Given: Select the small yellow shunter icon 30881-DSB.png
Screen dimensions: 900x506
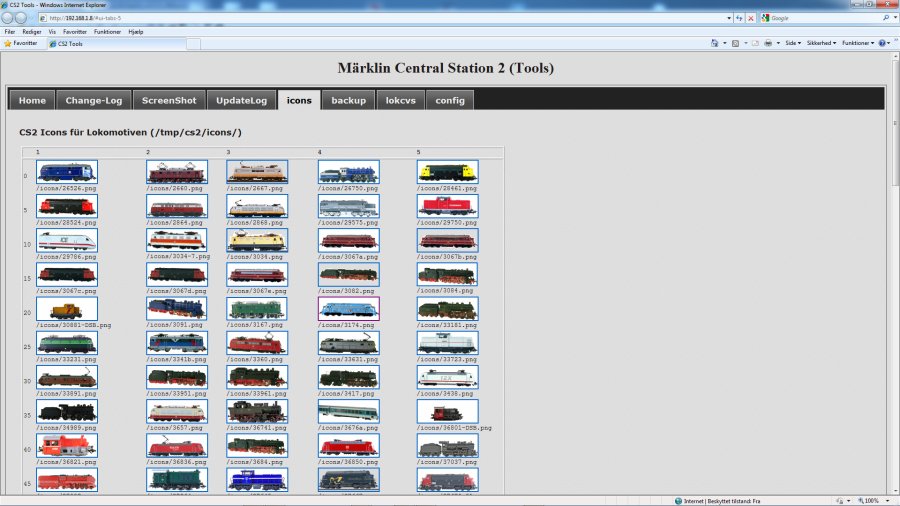Looking at the screenshot, I should pyautogui.click(x=67, y=309).
